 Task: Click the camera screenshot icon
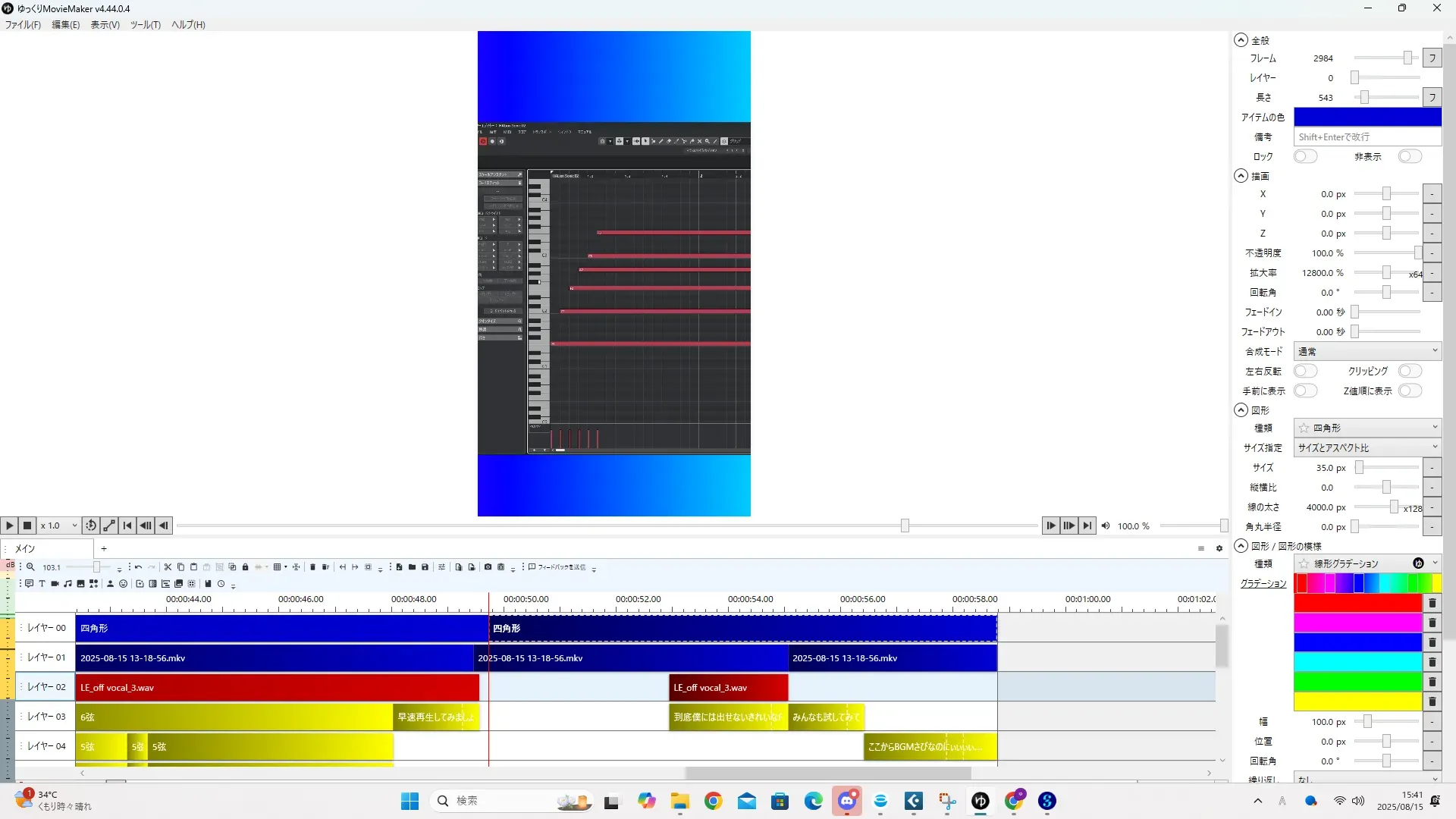click(488, 566)
